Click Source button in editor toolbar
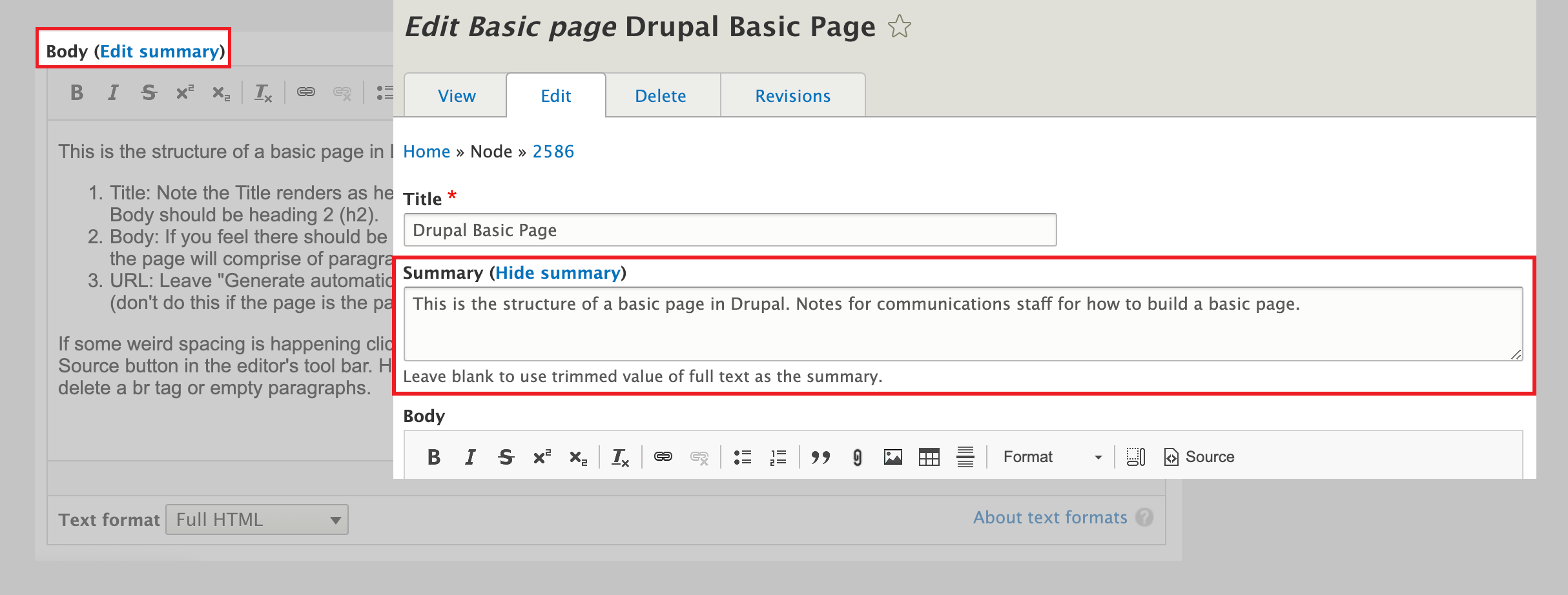This screenshot has height=595, width=1568. pyautogui.click(x=1199, y=457)
